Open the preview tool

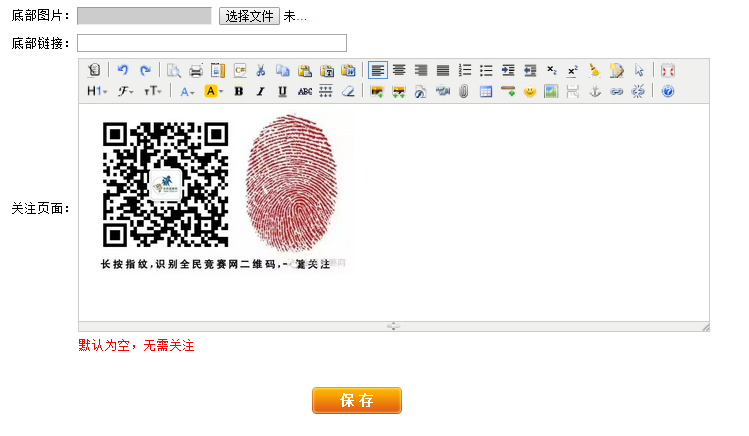pos(173,70)
